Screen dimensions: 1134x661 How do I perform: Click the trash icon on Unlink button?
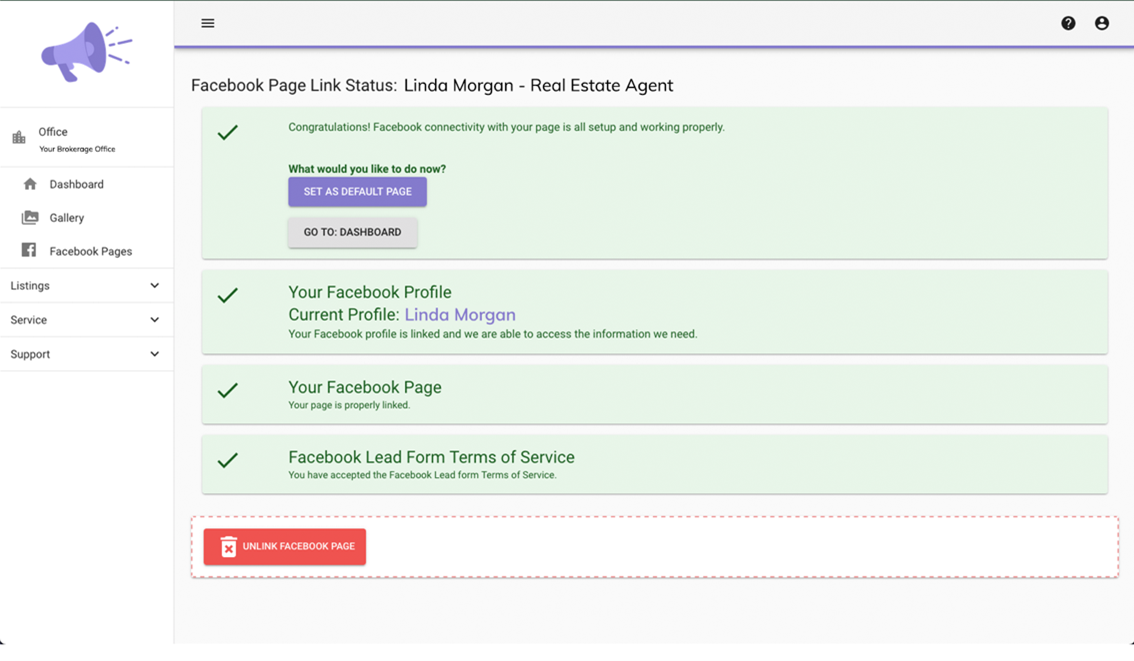228,547
